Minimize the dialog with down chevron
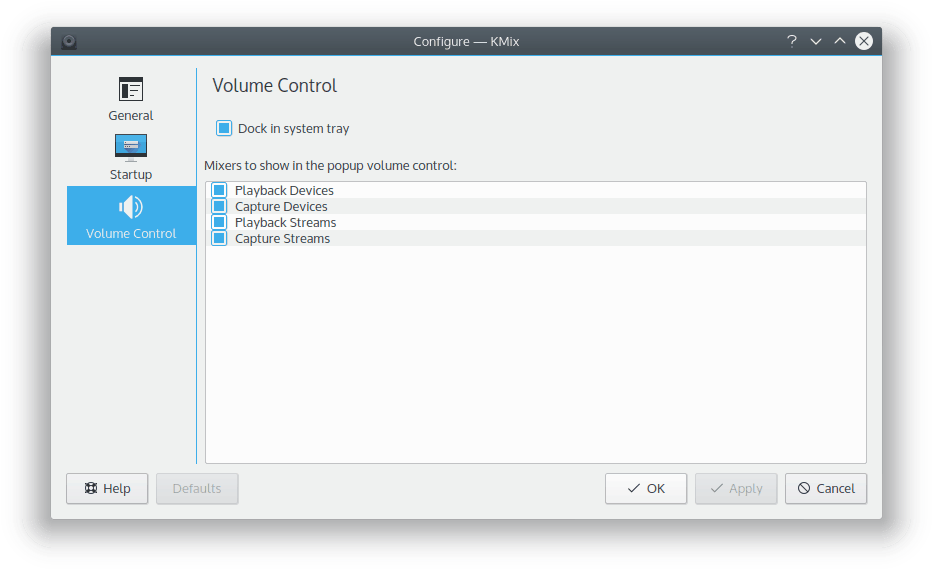The height and width of the screenshot is (569, 932). tap(816, 41)
